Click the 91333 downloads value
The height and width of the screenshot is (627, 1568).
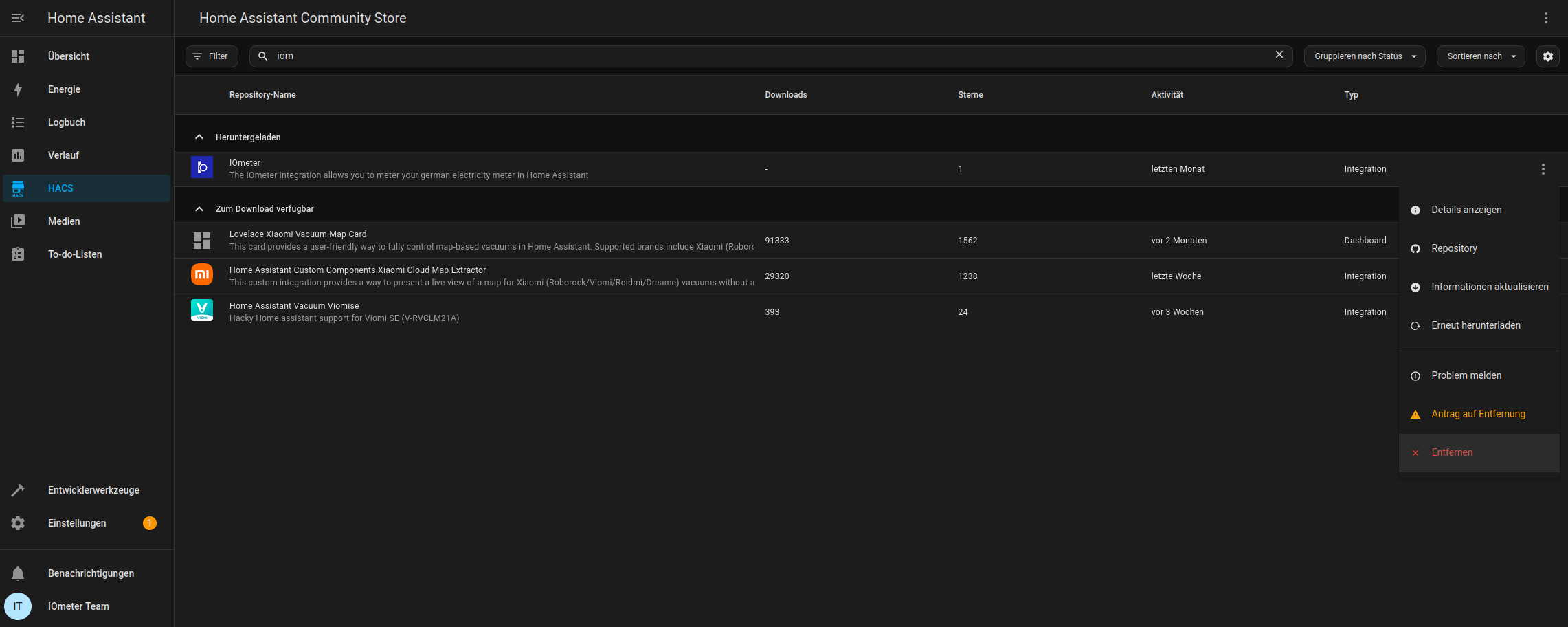pos(776,241)
